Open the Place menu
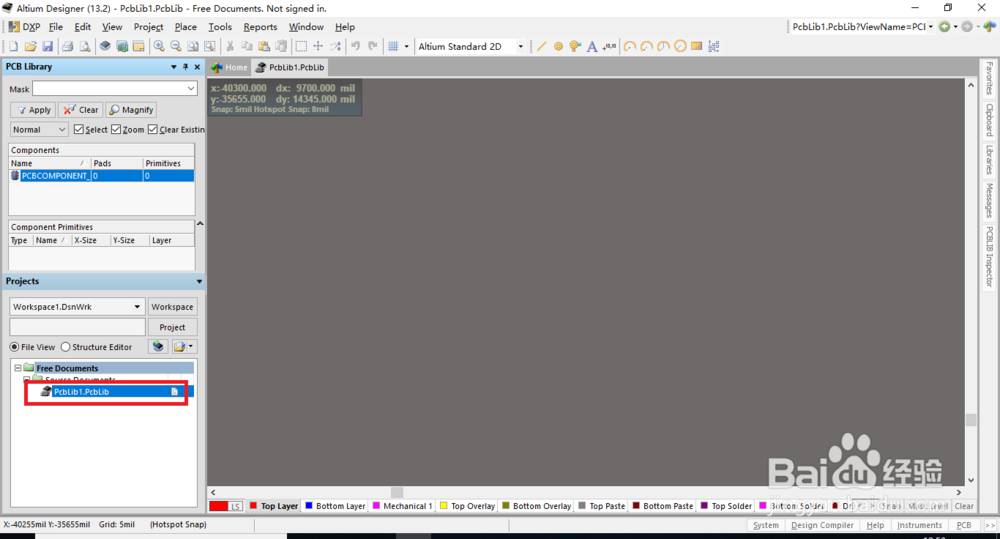1000x539 pixels. [x=186, y=27]
